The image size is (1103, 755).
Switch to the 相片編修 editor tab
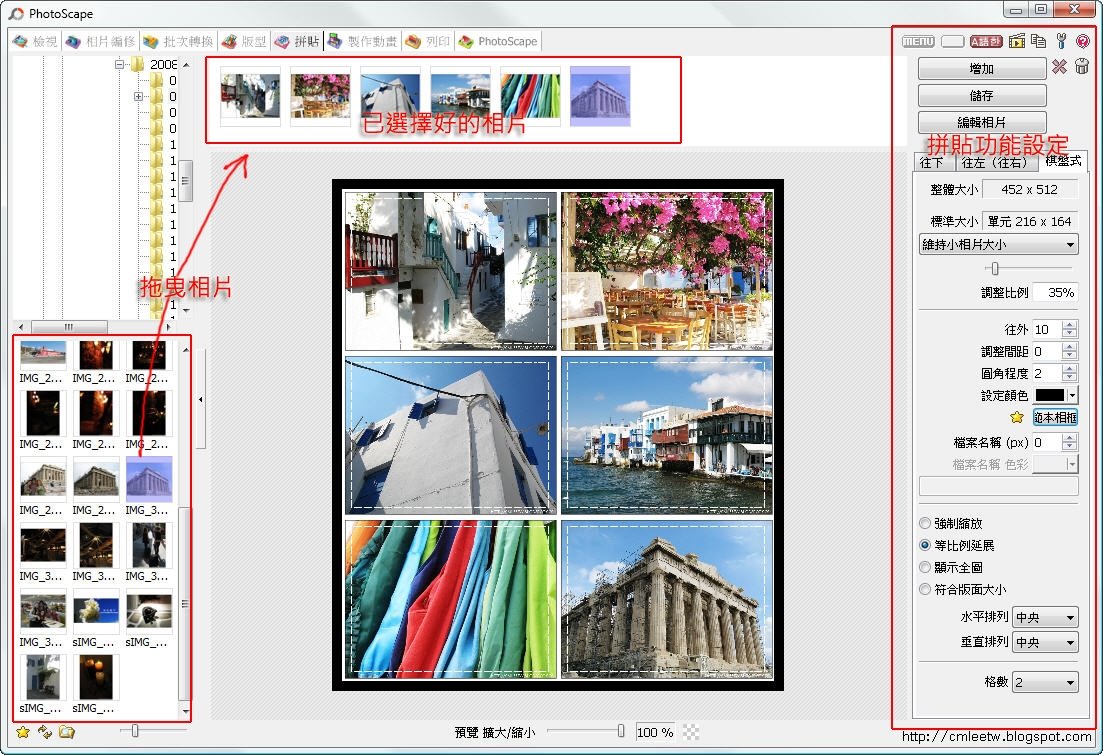pos(100,42)
